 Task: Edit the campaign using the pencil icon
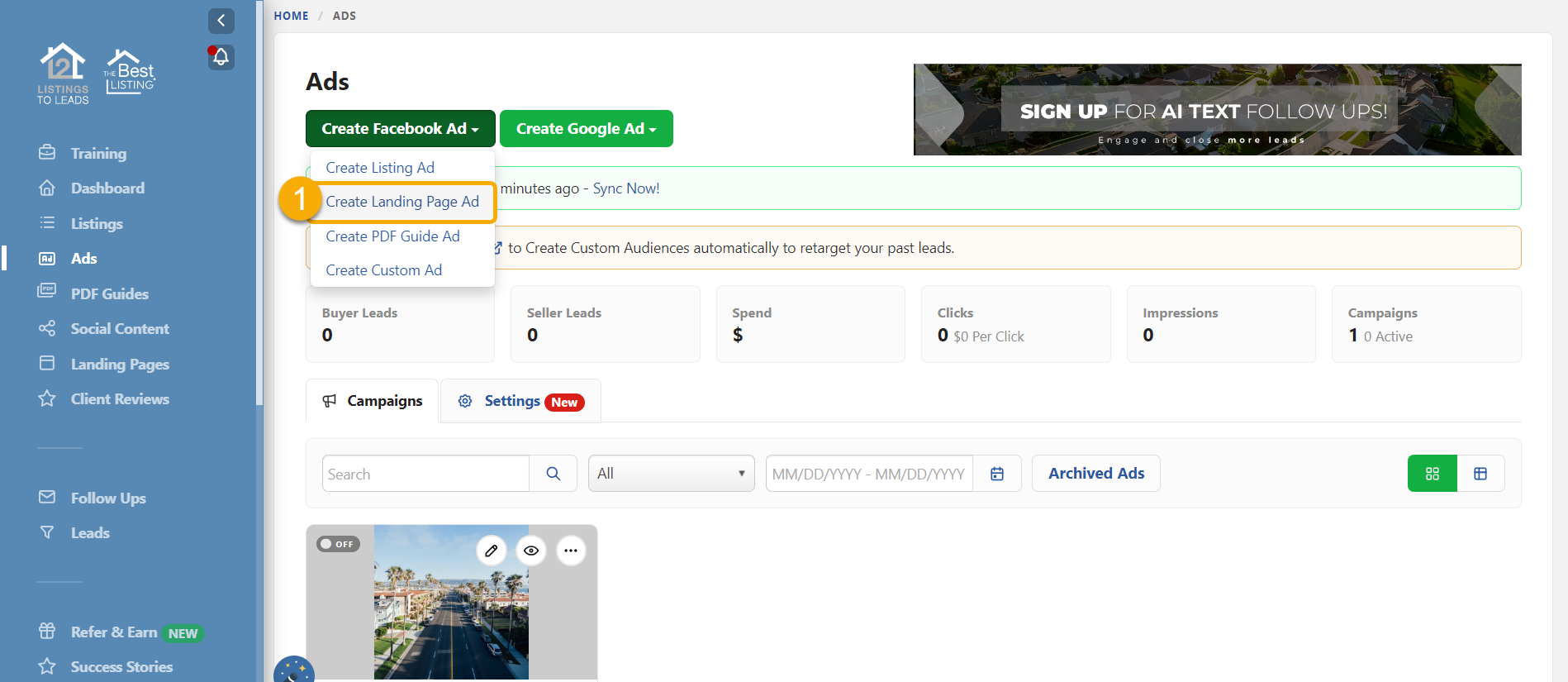click(x=491, y=551)
